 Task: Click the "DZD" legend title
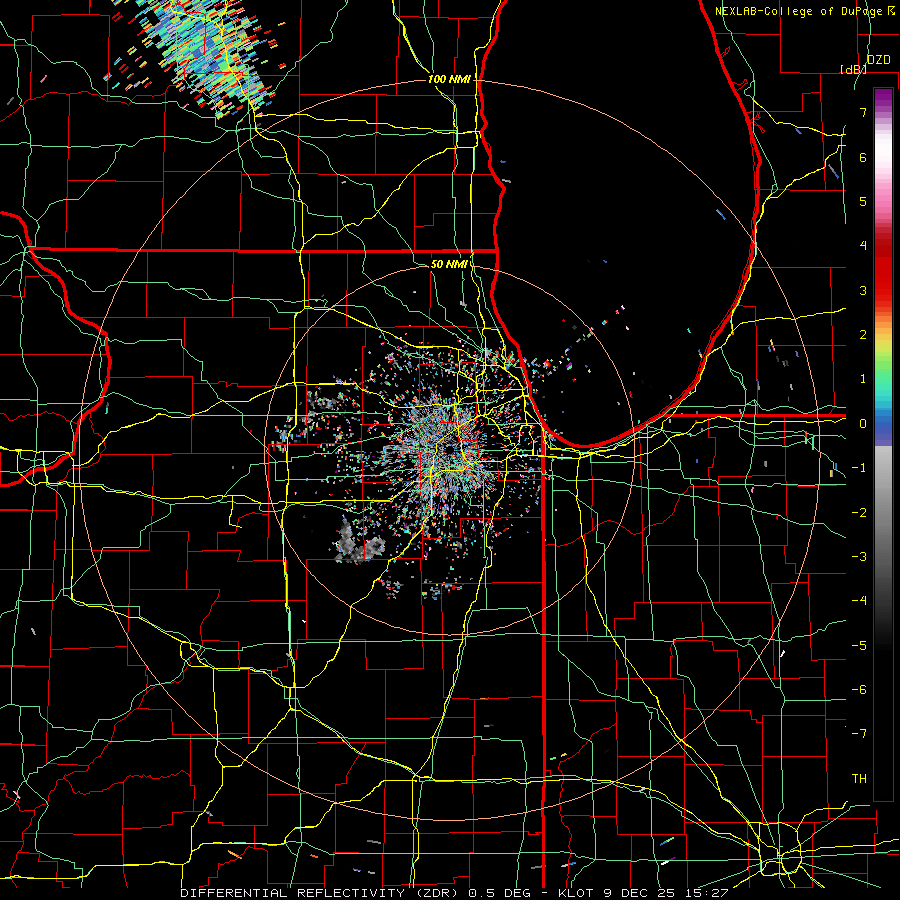pyautogui.click(x=878, y=60)
